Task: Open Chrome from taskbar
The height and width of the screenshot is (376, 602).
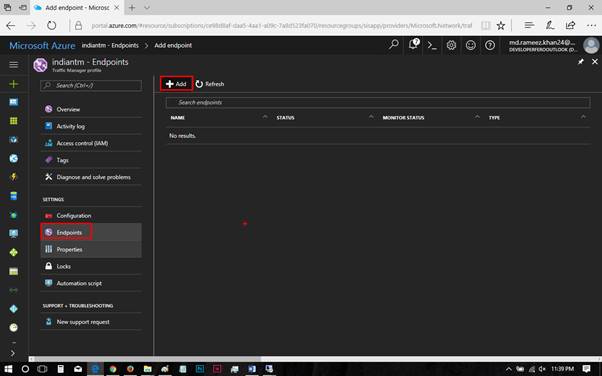Action: [x=113, y=369]
